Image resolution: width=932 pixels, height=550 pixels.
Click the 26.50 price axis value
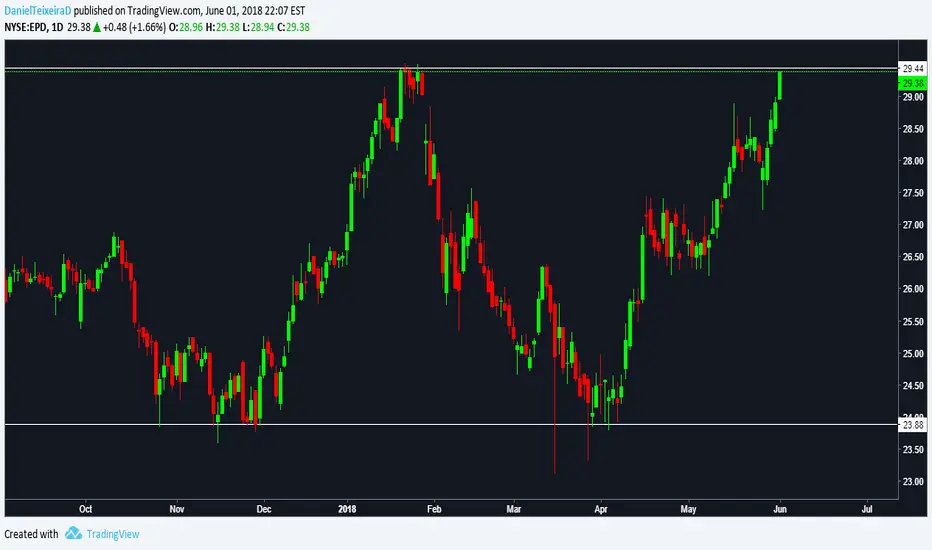(913, 257)
